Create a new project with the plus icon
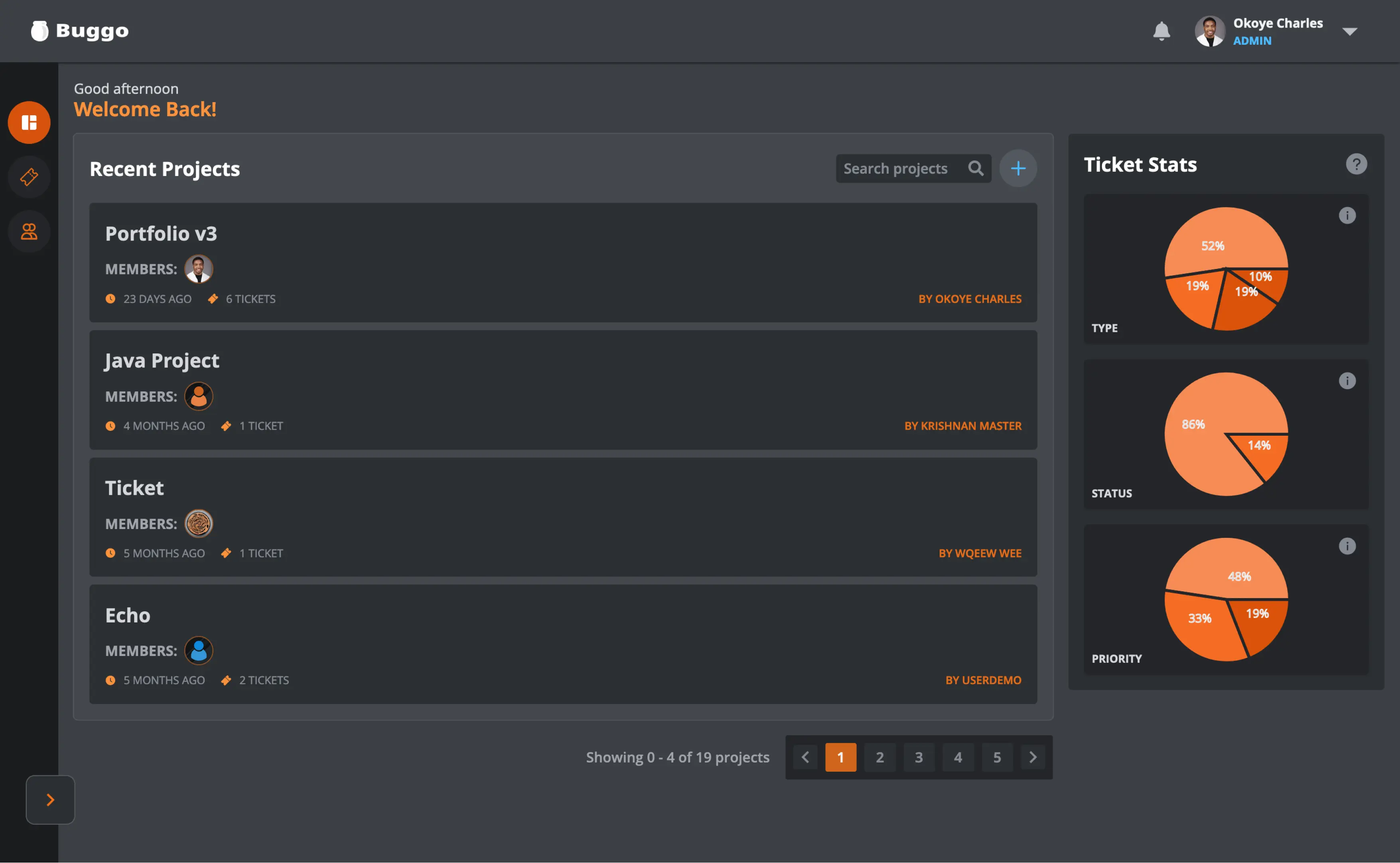Image resolution: width=1400 pixels, height=863 pixels. 1018,168
